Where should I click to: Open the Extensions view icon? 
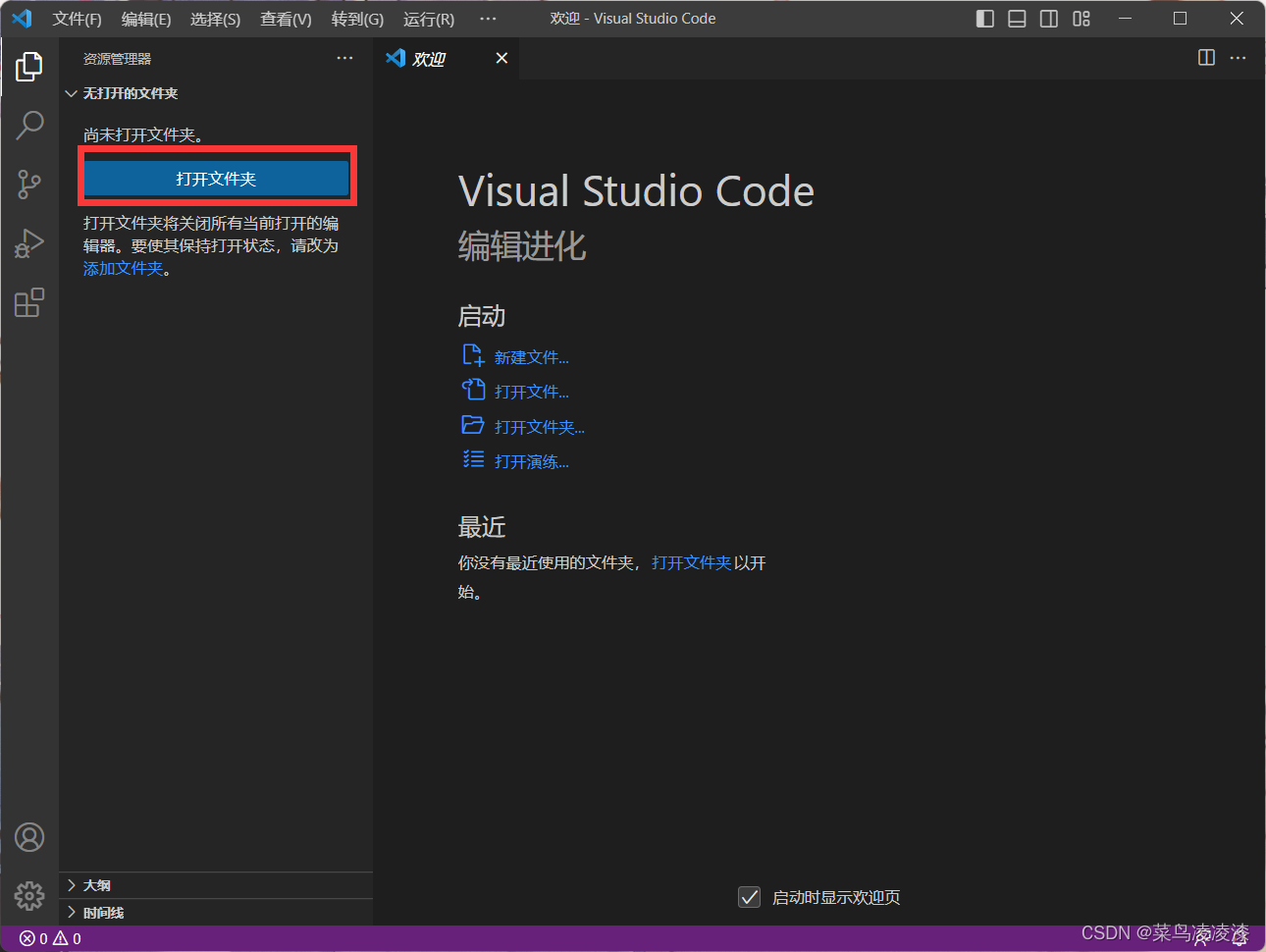point(29,302)
